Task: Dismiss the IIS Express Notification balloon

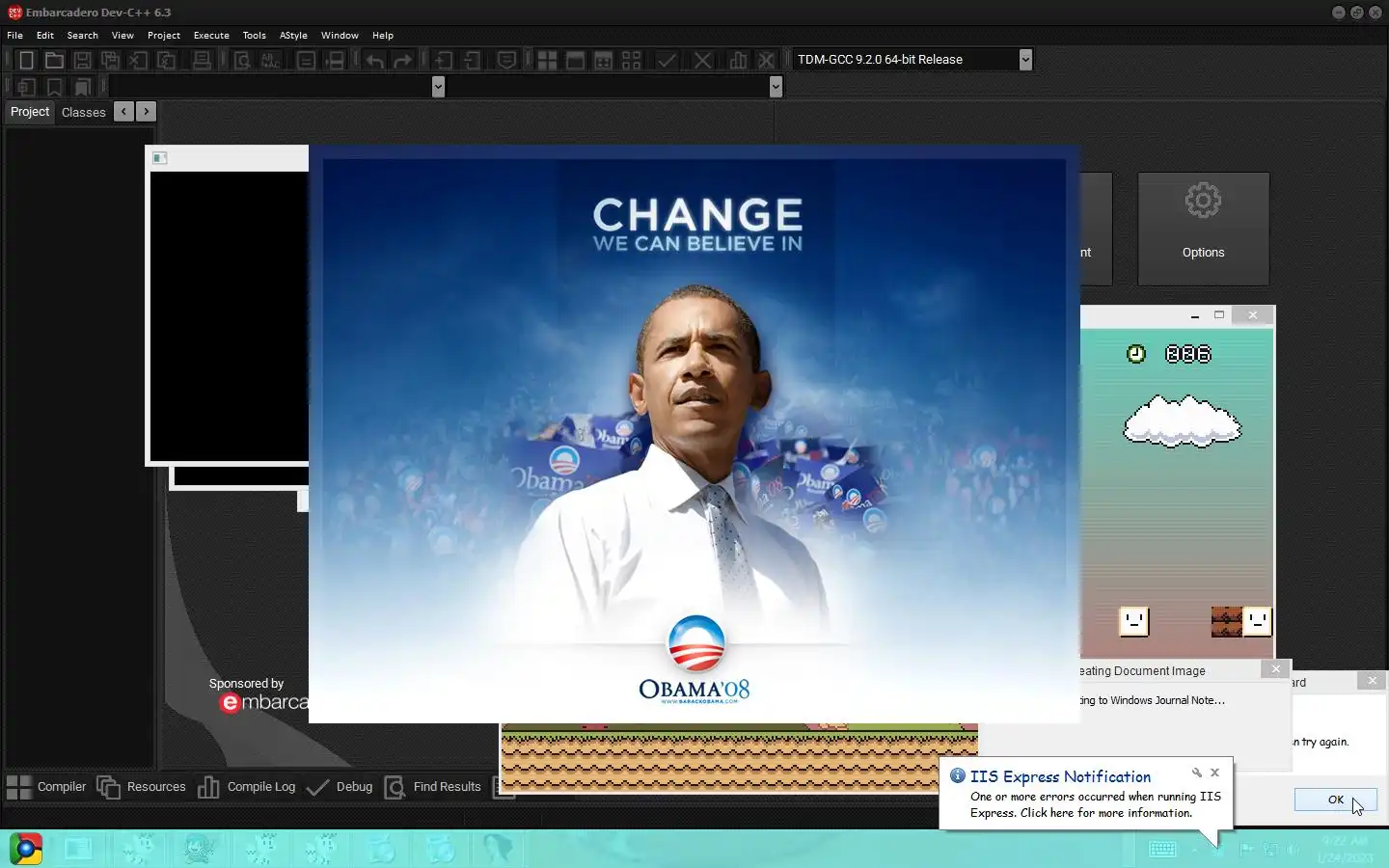Action: [1215, 773]
